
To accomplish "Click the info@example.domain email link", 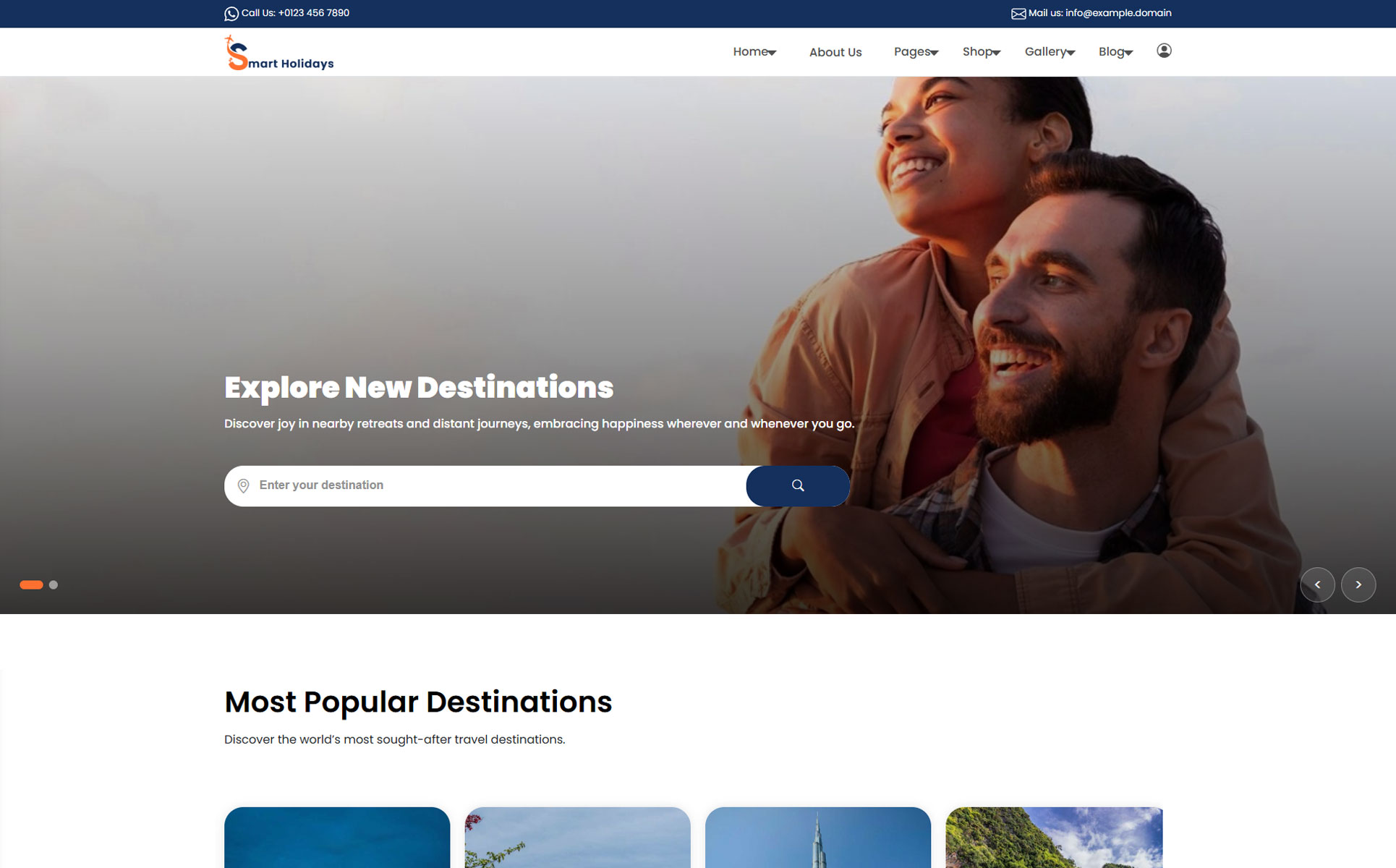I will coord(1118,13).
